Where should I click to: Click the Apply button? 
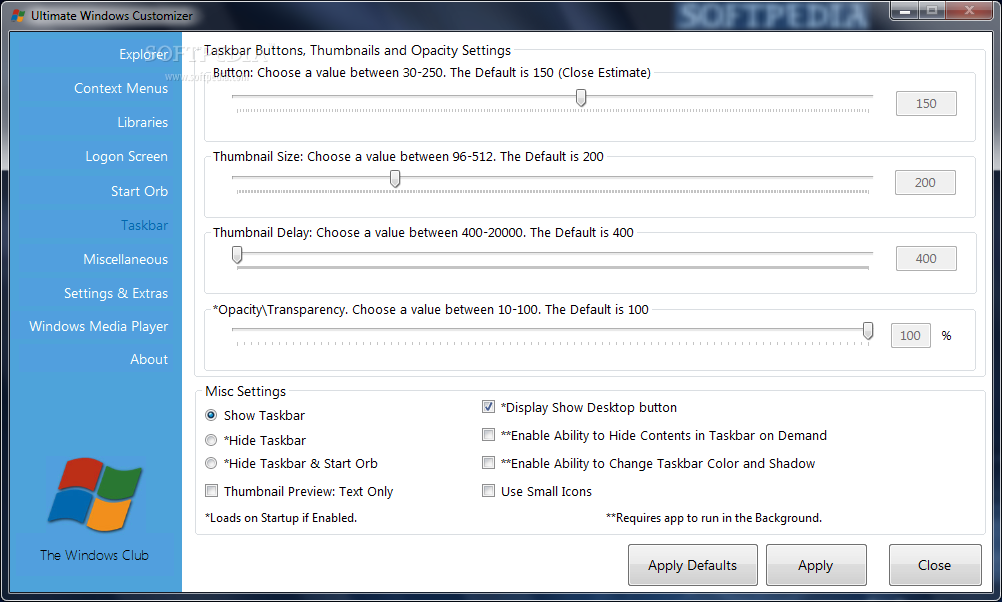pyautogui.click(x=816, y=565)
